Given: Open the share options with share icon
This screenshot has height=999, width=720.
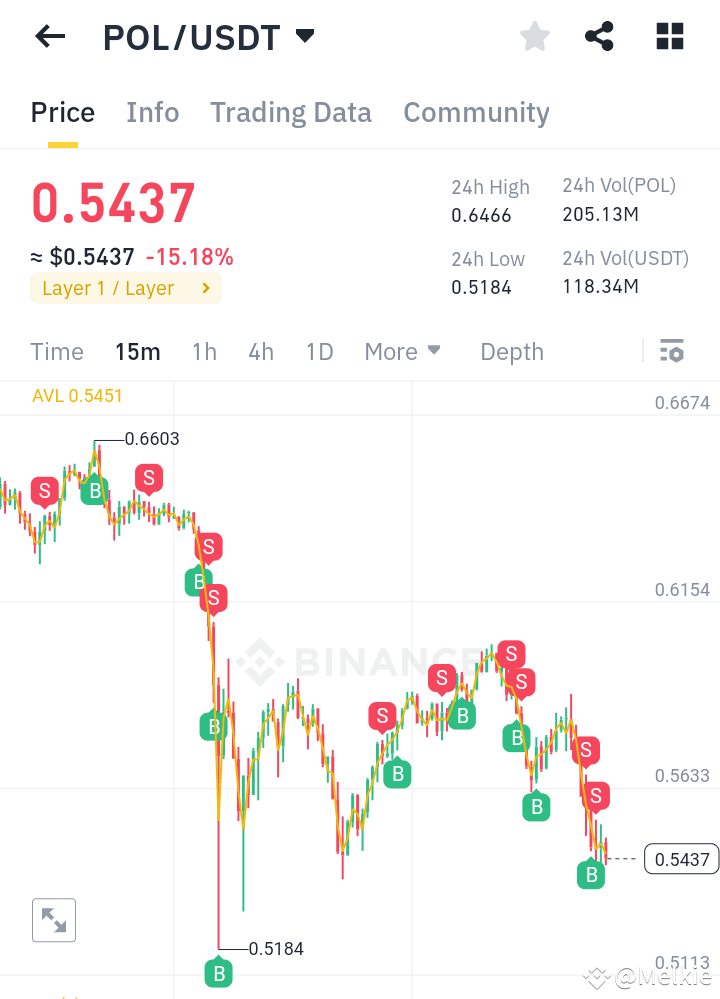Looking at the screenshot, I should (599, 36).
